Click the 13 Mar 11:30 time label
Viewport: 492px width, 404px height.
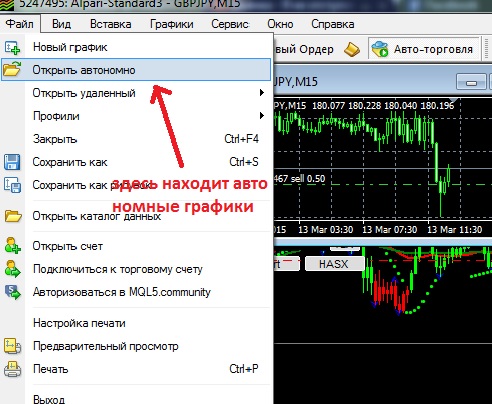pyautogui.click(x=455, y=230)
